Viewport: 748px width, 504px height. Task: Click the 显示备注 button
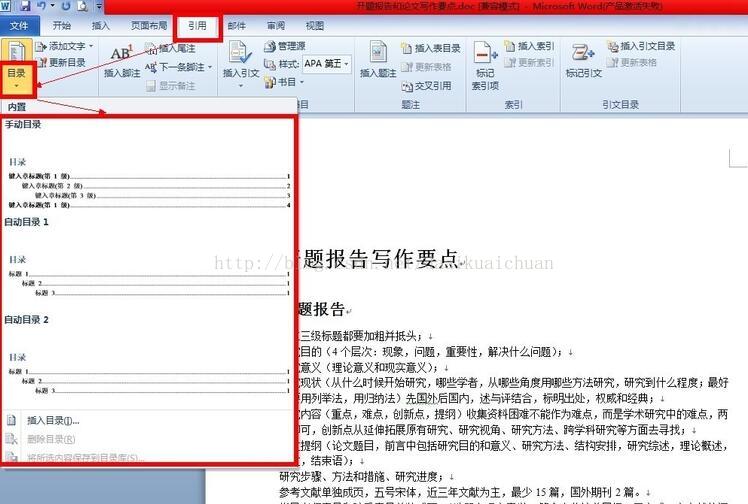[x=171, y=86]
